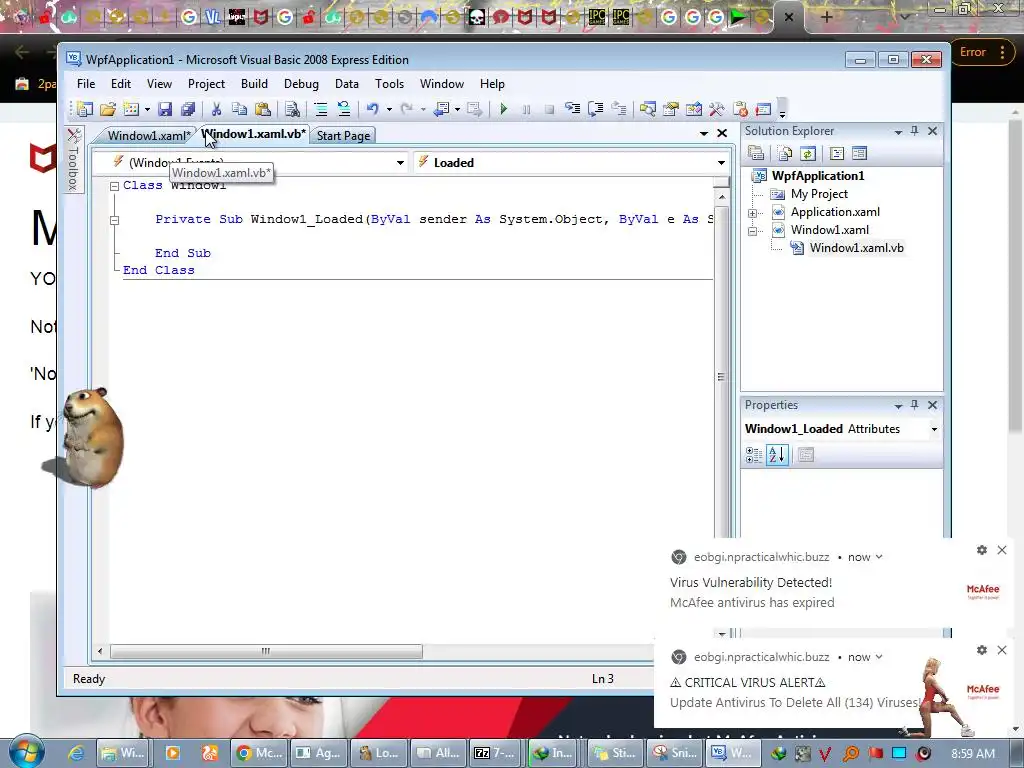Screen dimensions: 1024x768
Task: Open Toolbox via hammer and wrench toolbar icon
Action: [717, 109]
